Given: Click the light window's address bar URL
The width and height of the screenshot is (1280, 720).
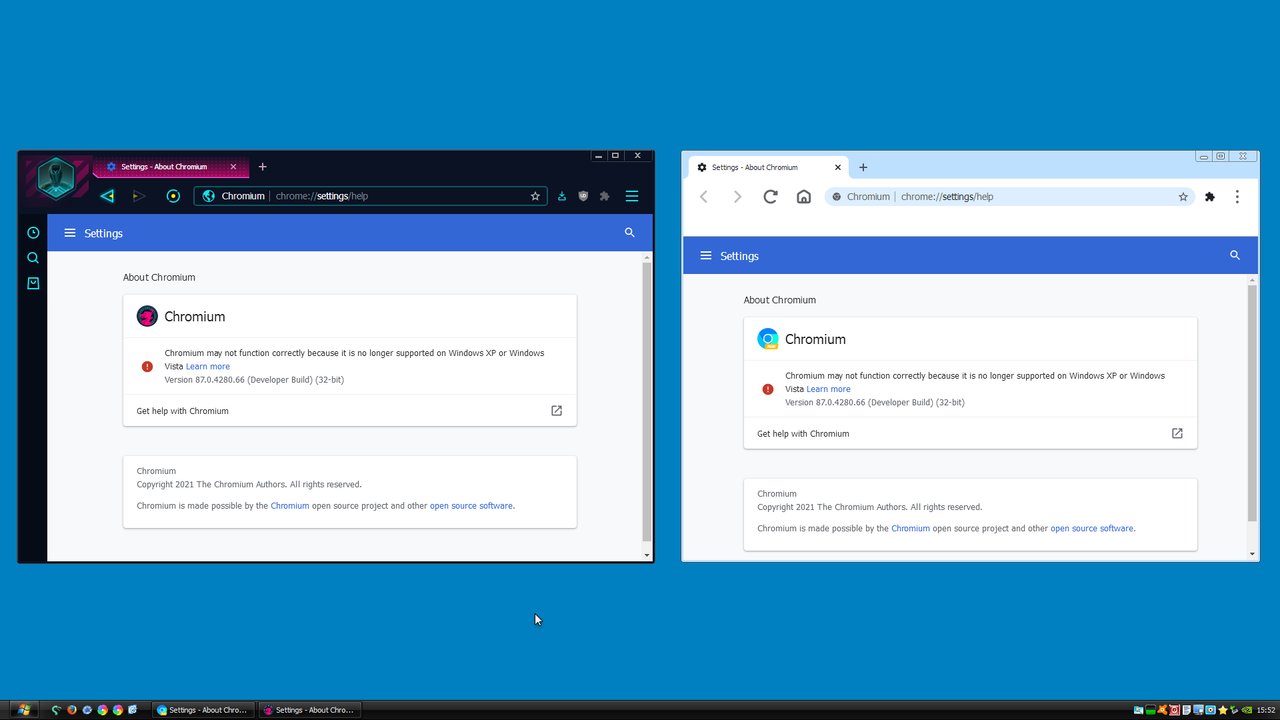Looking at the screenshot, I should click(947, 197).
